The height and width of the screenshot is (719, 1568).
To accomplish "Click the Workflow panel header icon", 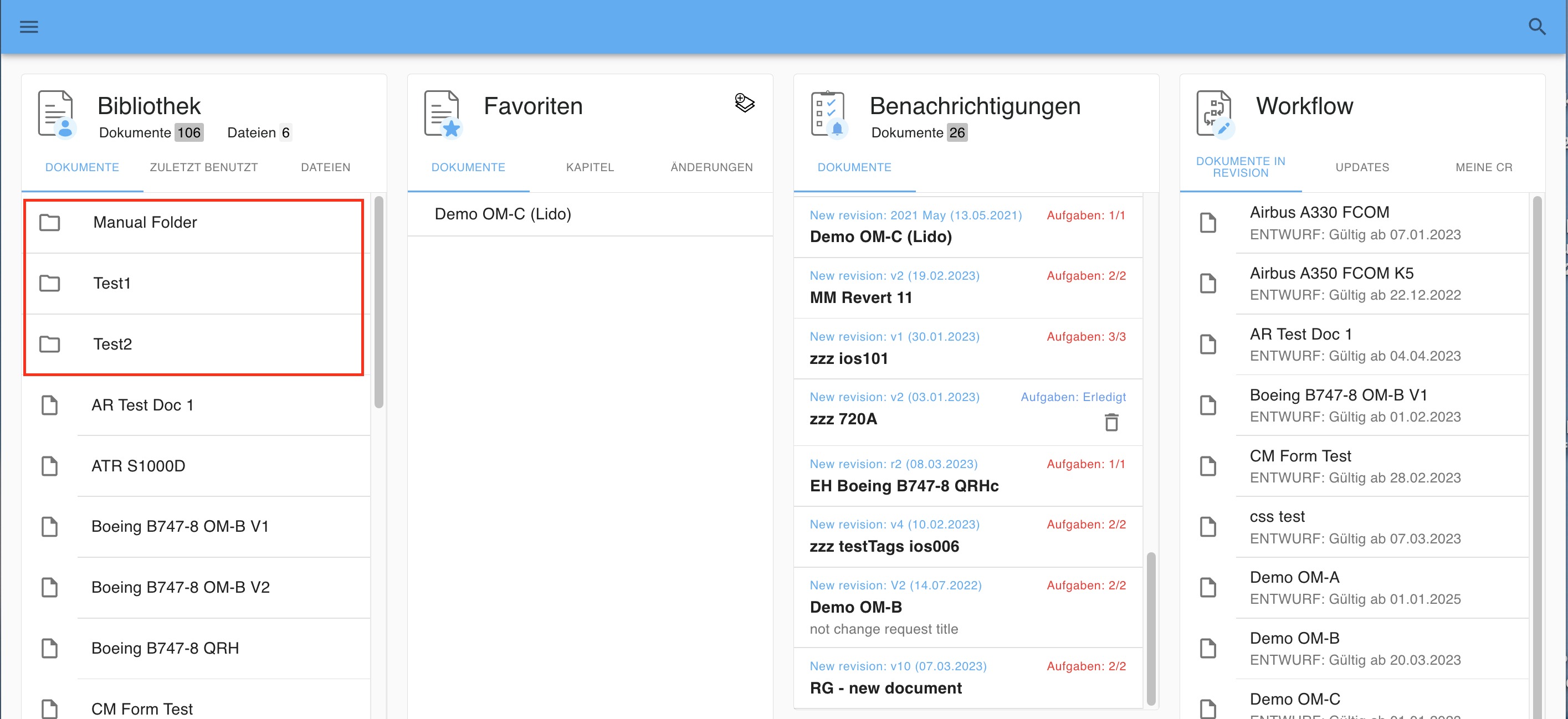I will pos(1215,114).
